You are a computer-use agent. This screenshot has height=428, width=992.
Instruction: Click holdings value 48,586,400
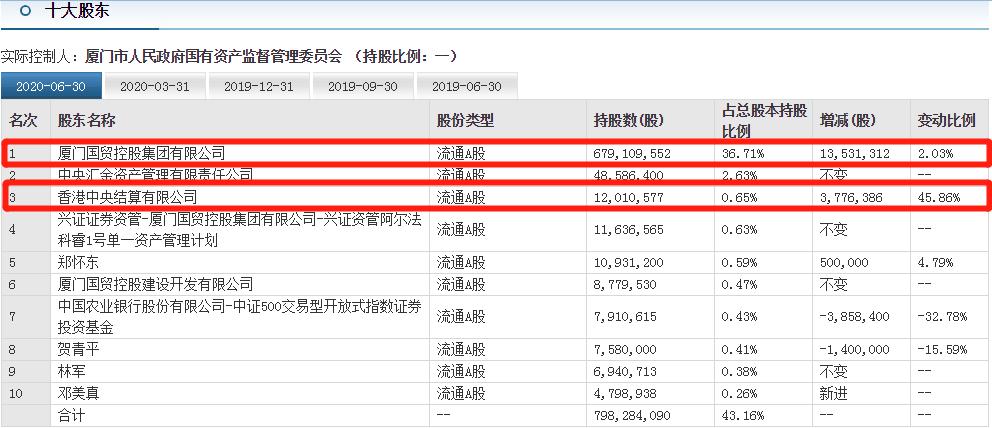pyautogui.click(x=628, y=175)
